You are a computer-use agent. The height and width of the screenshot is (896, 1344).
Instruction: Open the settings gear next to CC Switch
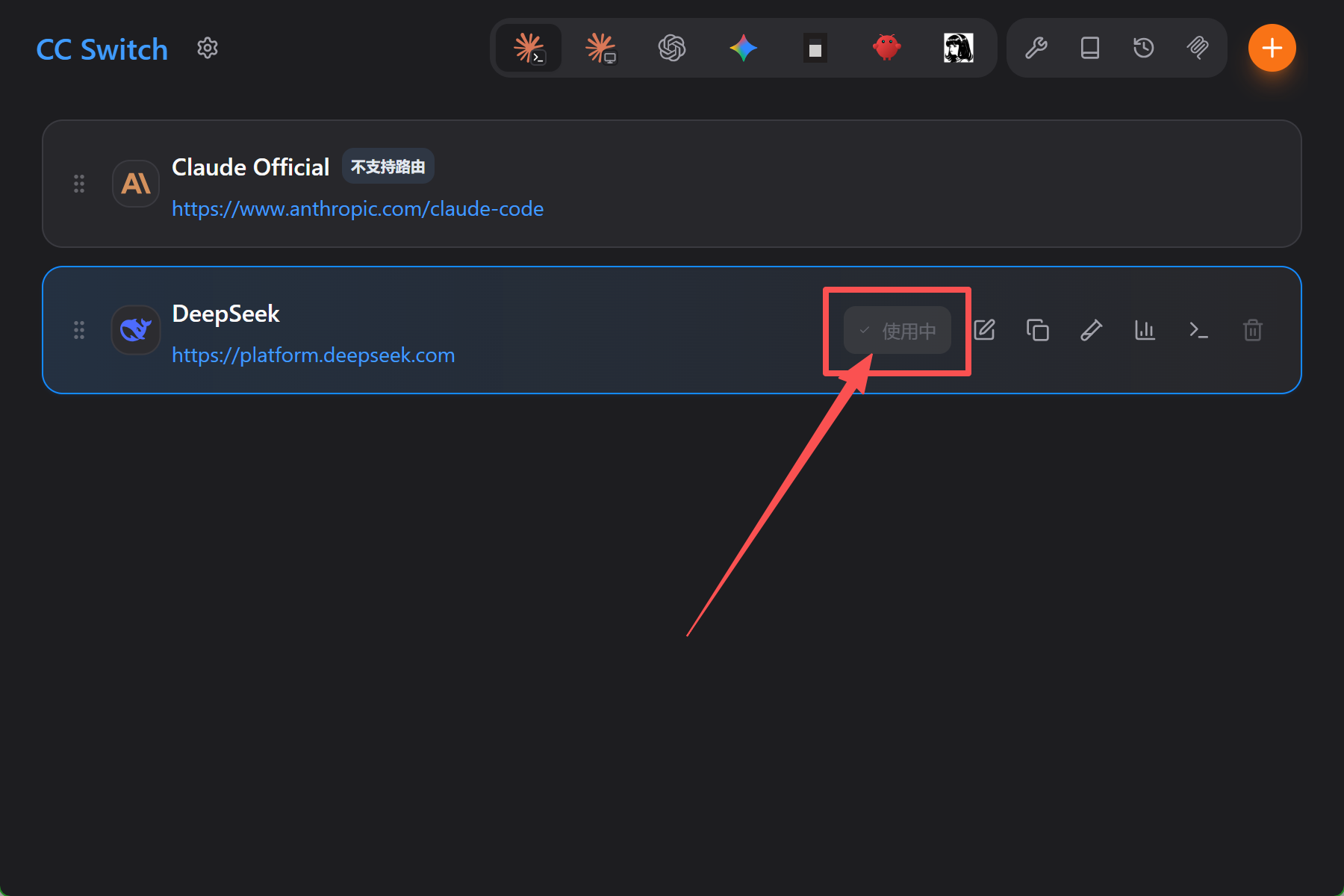tap(208, 49)
